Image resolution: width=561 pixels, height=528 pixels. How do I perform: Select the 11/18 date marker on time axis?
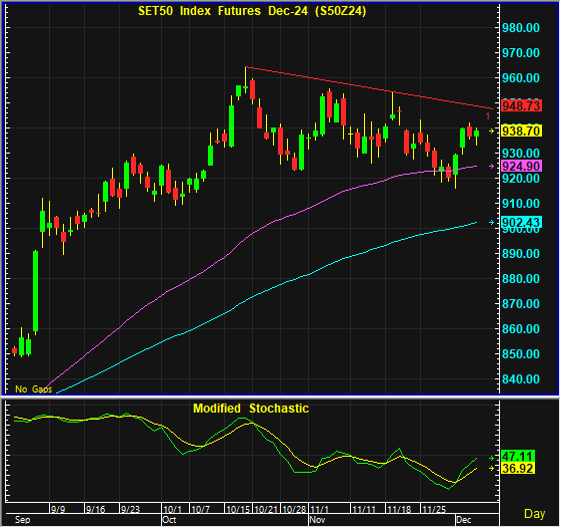point(399,509)
